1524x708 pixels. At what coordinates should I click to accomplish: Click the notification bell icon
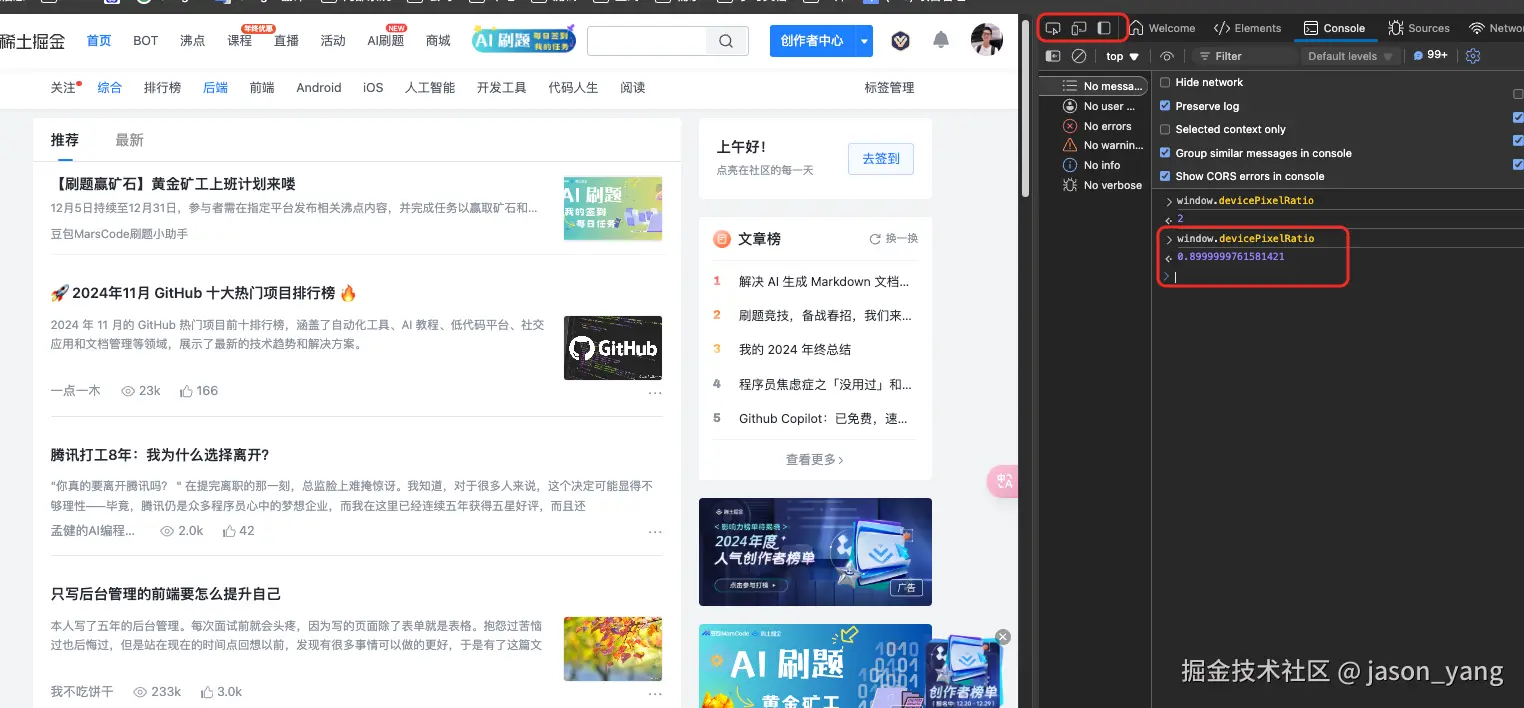pyautogui.click(x=941, y=40)
